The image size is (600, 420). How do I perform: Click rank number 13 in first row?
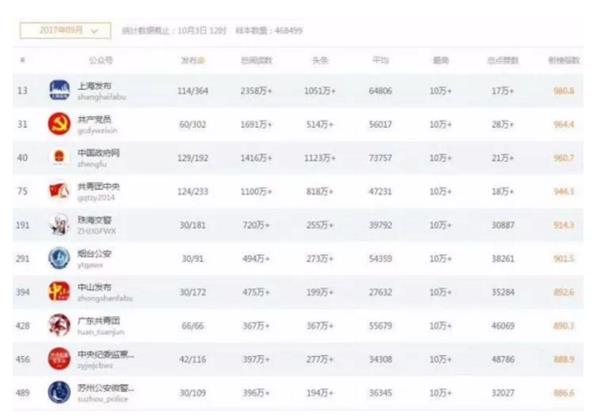[22, 91]
